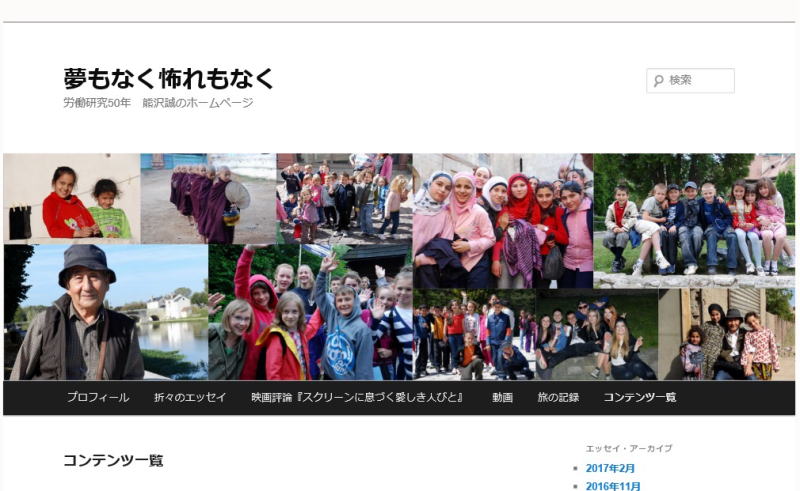Open the 2016年11月 archive link

[613, 486]
